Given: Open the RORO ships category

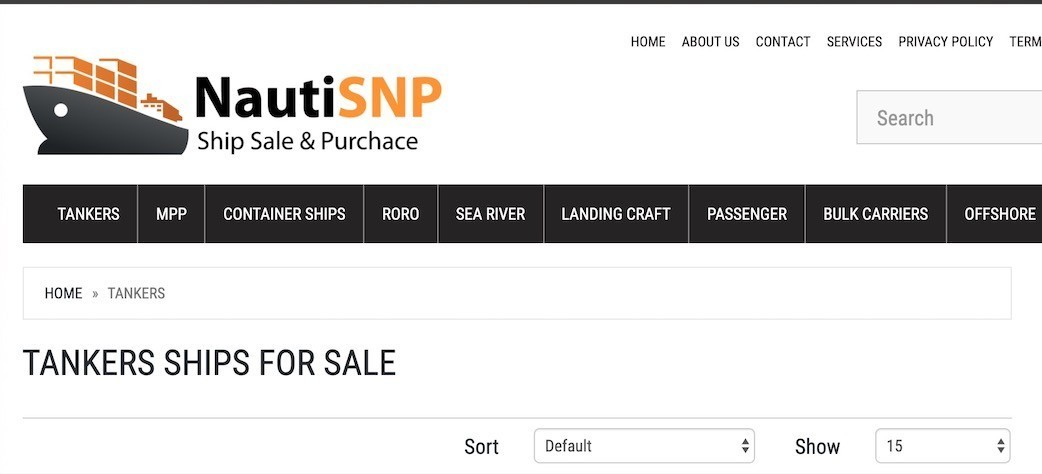Looking at the screenshot, I should pos(401,214).
